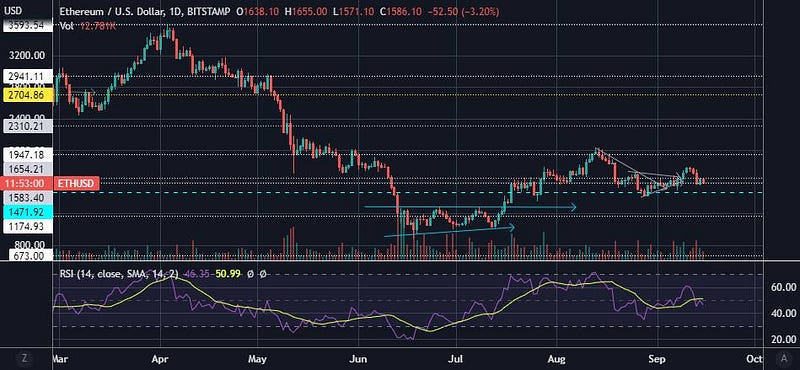Click the 1583.40 price level label
The height and width of the screenshot is (370, 800).
click(x=28, y=197)
